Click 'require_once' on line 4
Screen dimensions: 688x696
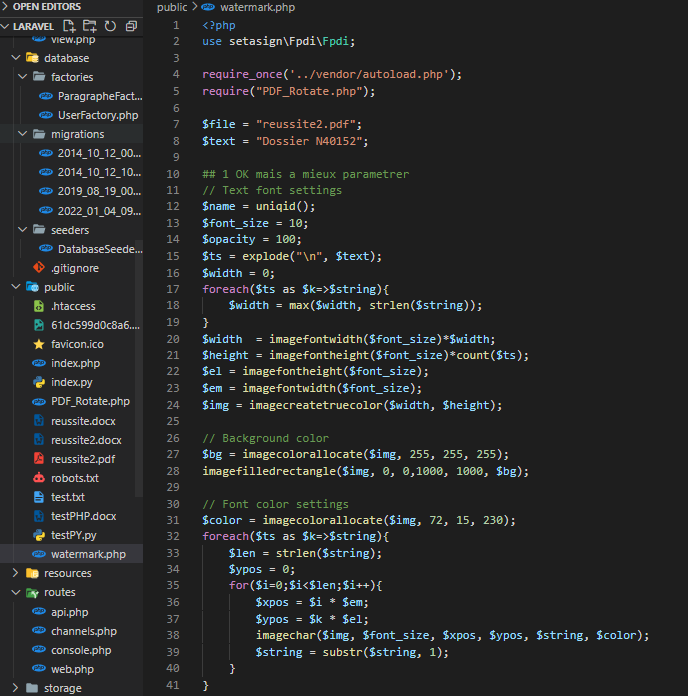(x=242, y=74)
